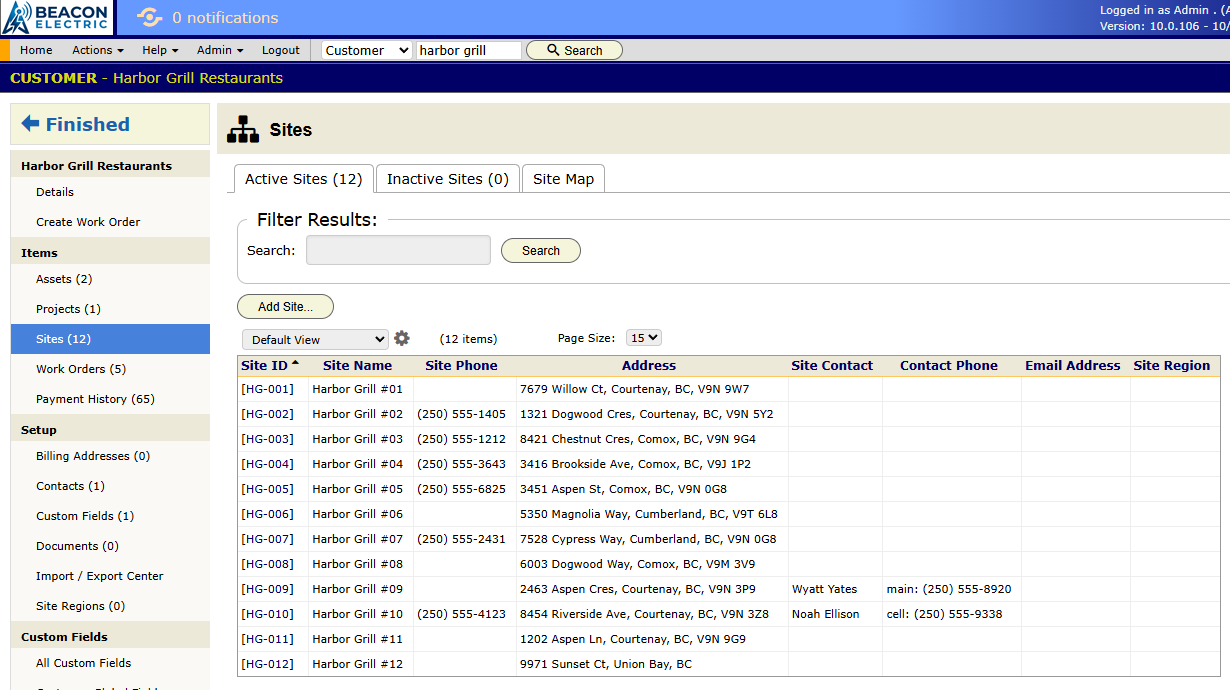
Task: Open site [HG-011]
Action: pyautogui.click(x=268, y=639)
